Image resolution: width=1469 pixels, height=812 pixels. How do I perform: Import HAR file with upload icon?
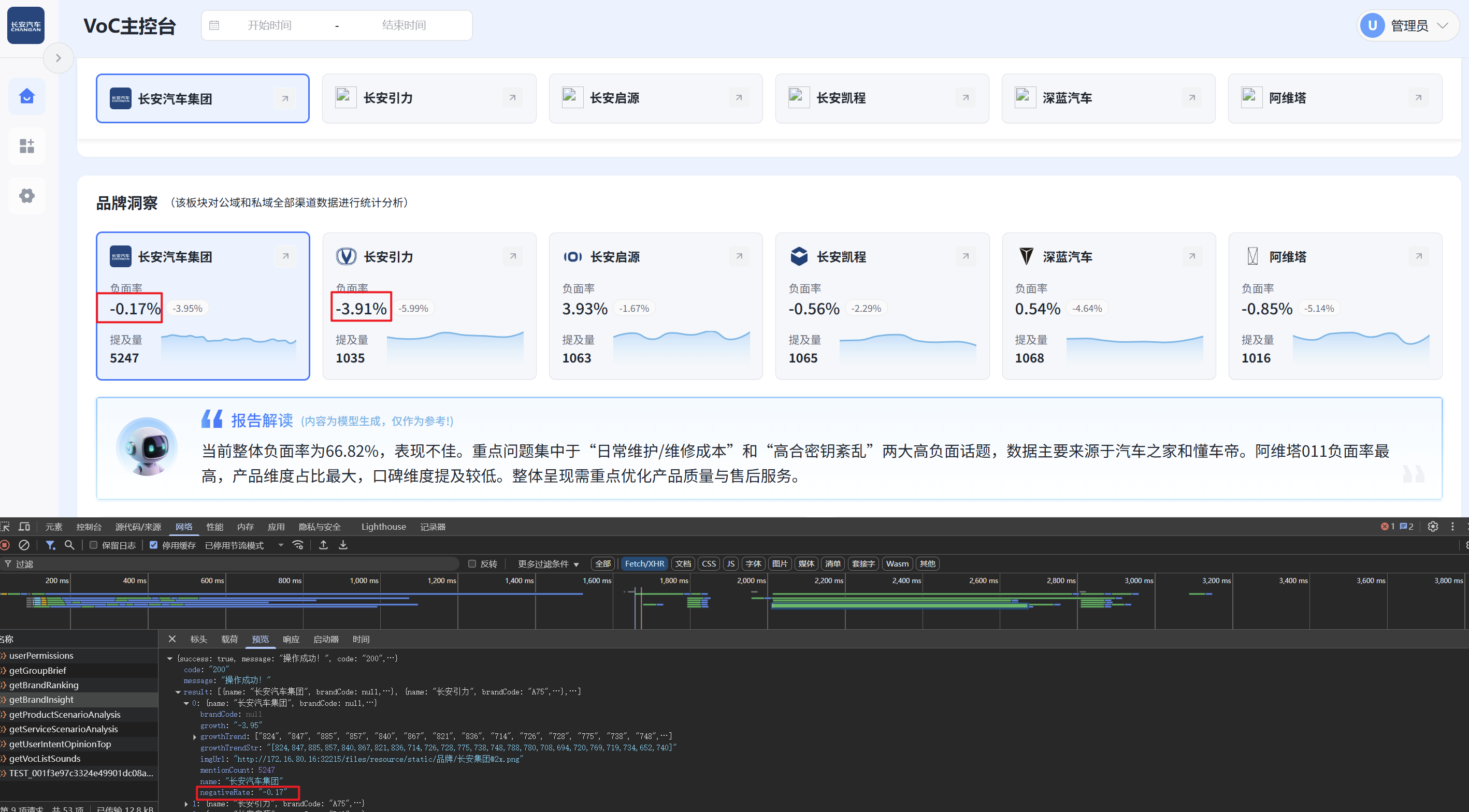323,545
